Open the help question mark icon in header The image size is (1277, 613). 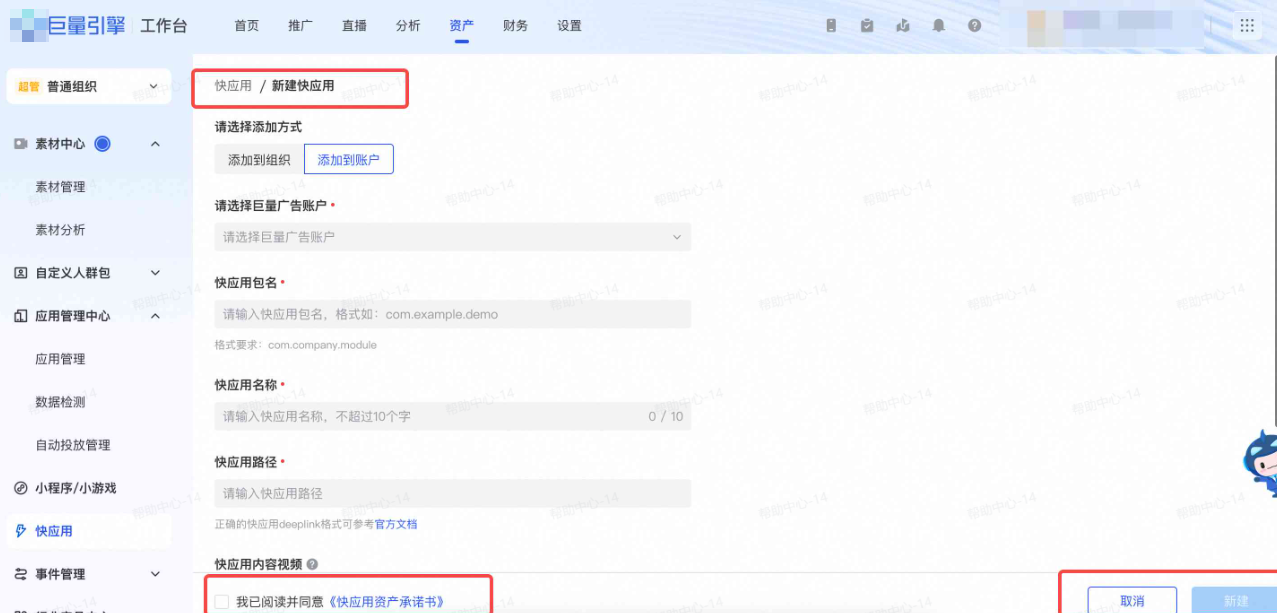click(x=974, y=26)
